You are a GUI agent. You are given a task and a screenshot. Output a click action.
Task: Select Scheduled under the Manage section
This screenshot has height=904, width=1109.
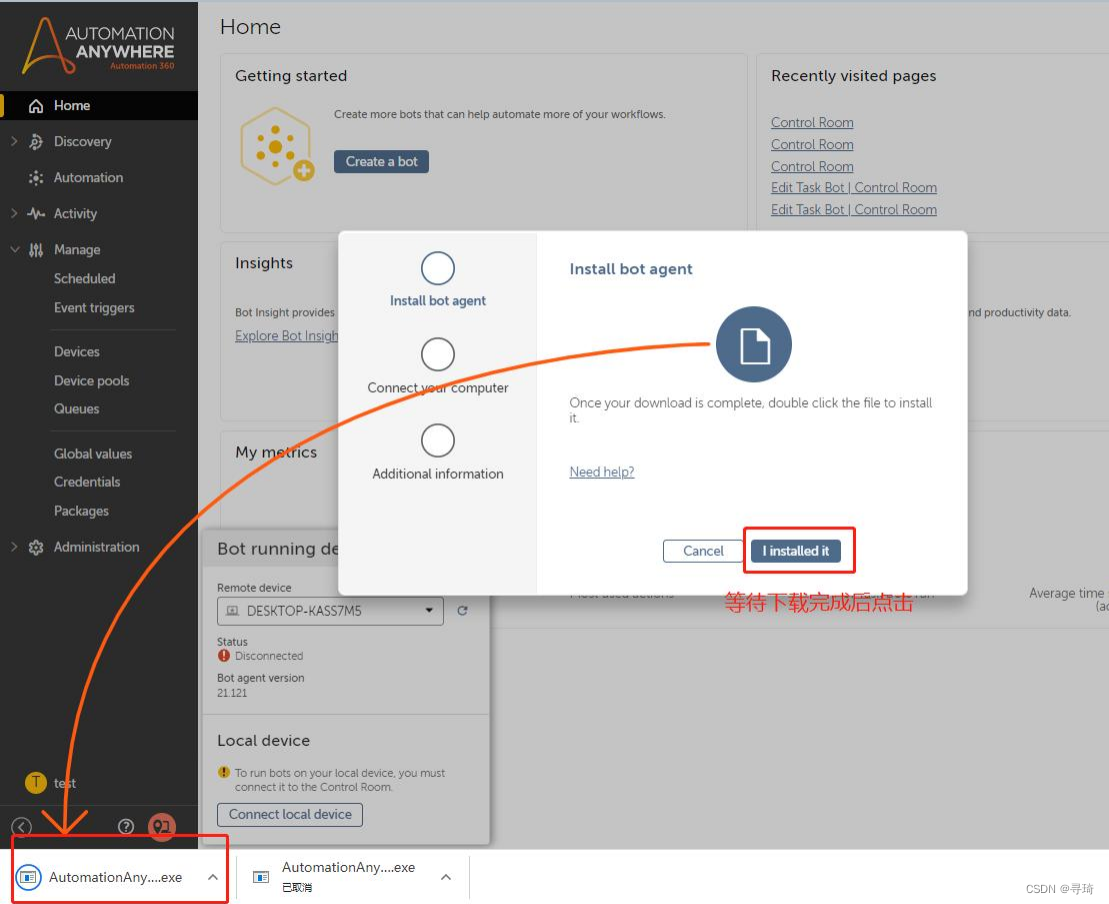click(x=84, y=278)
